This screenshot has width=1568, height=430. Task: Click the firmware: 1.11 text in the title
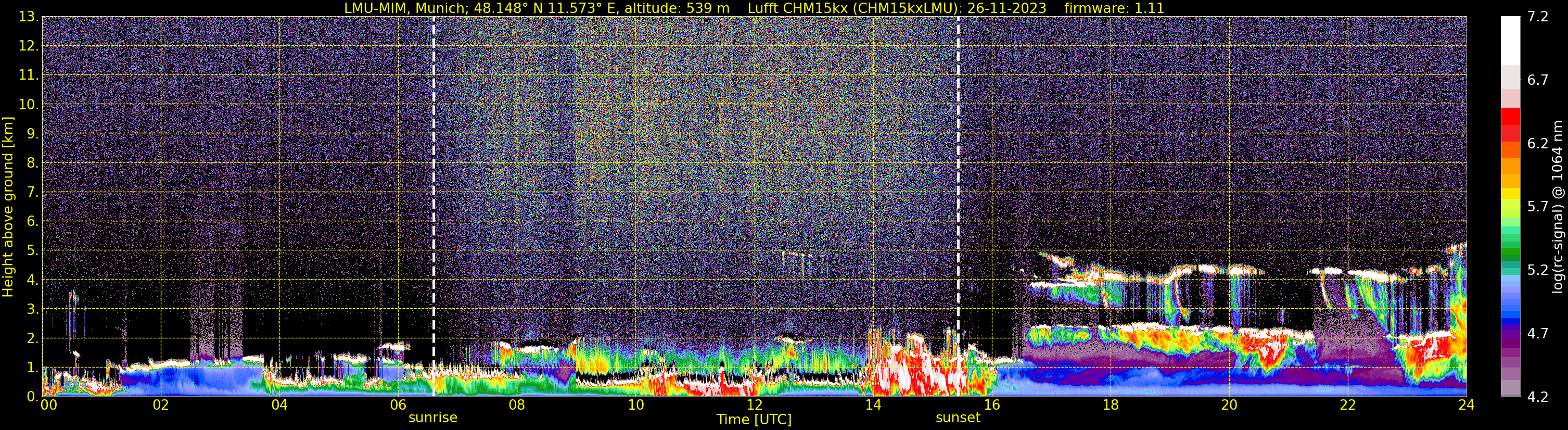point(1114,8)
